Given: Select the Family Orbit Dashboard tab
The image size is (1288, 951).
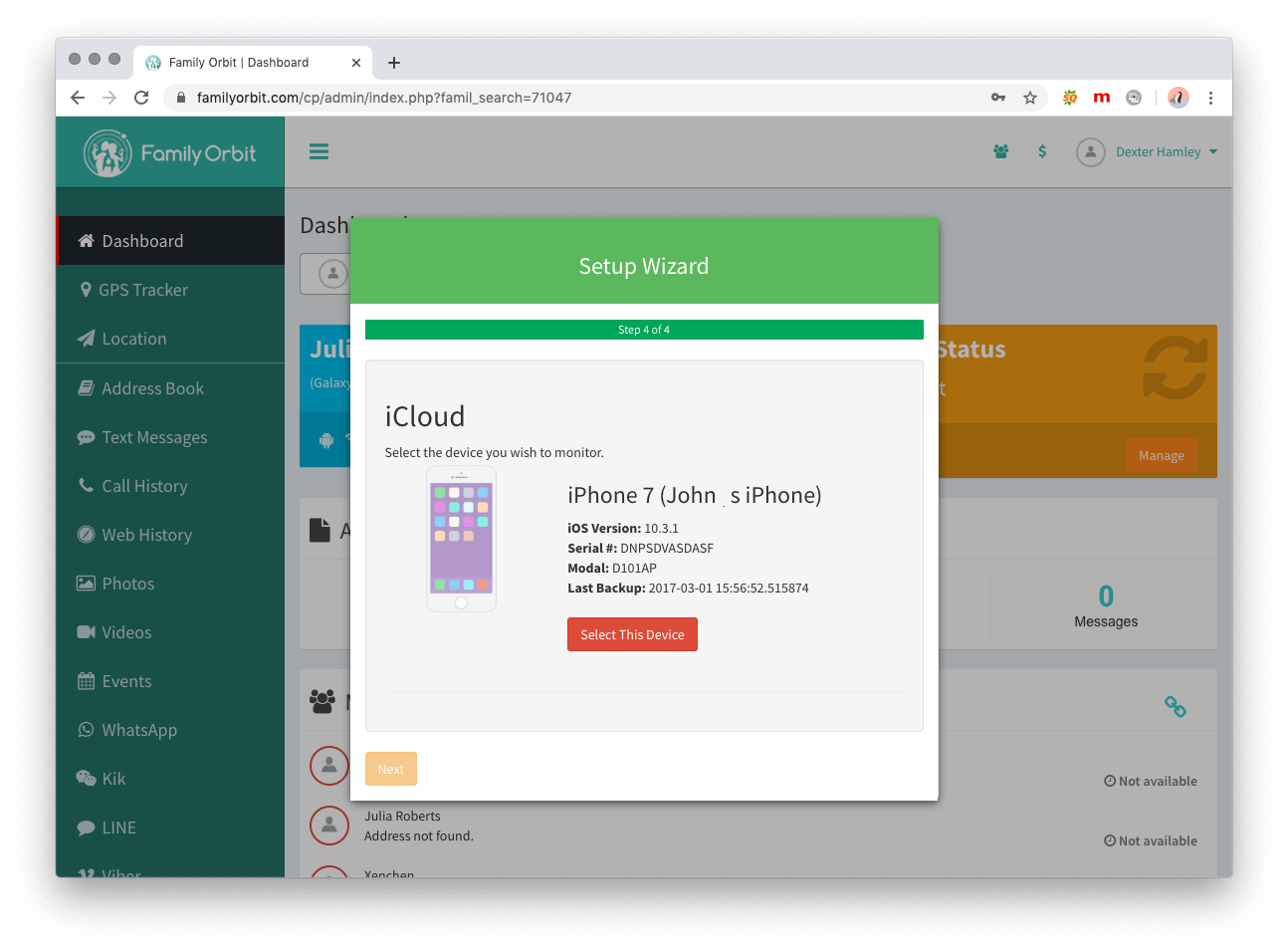Looking at the screenshot, I should click(x=253, y=62).
